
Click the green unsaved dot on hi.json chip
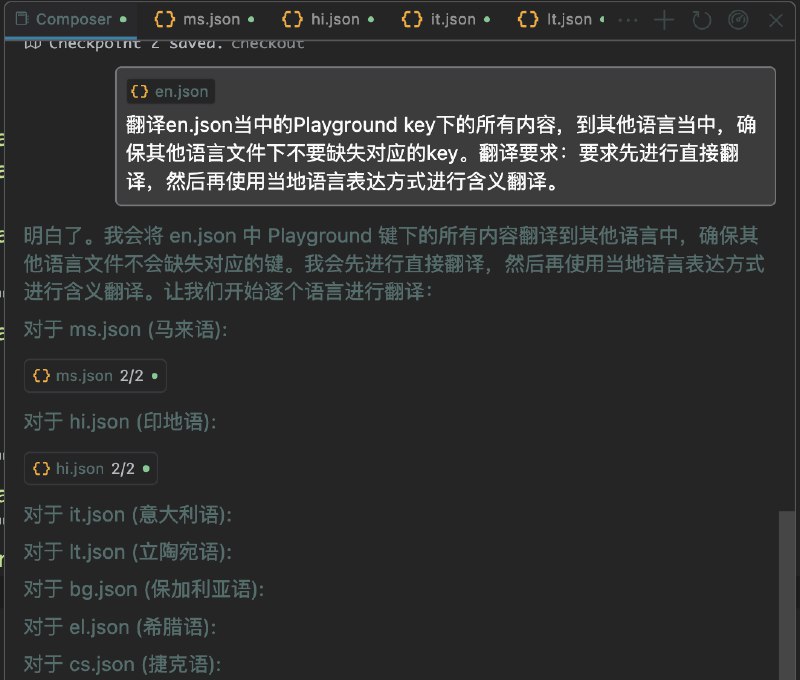coord(146,468)
